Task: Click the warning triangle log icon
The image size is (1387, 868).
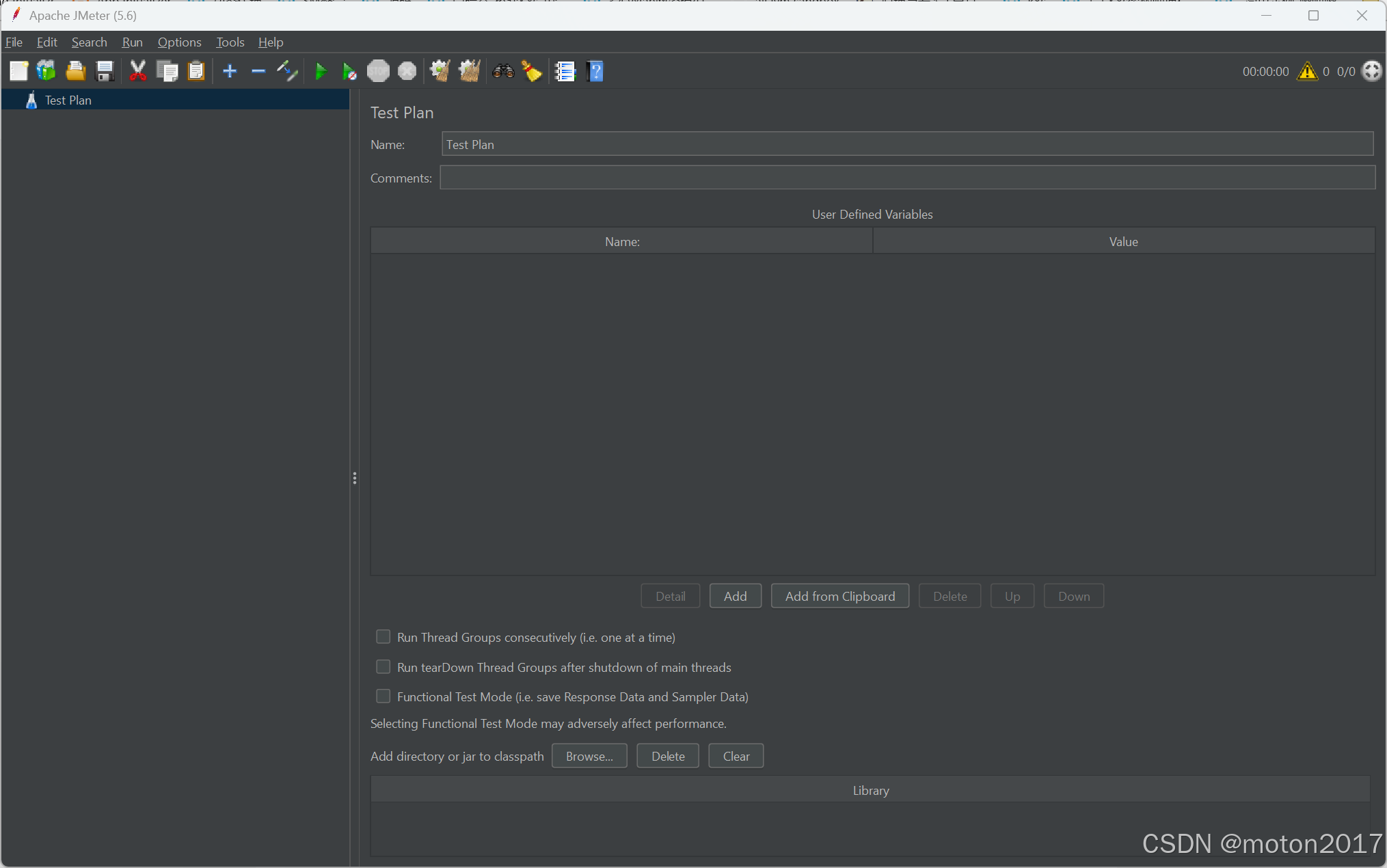Action: click(x=1307, y=71)
